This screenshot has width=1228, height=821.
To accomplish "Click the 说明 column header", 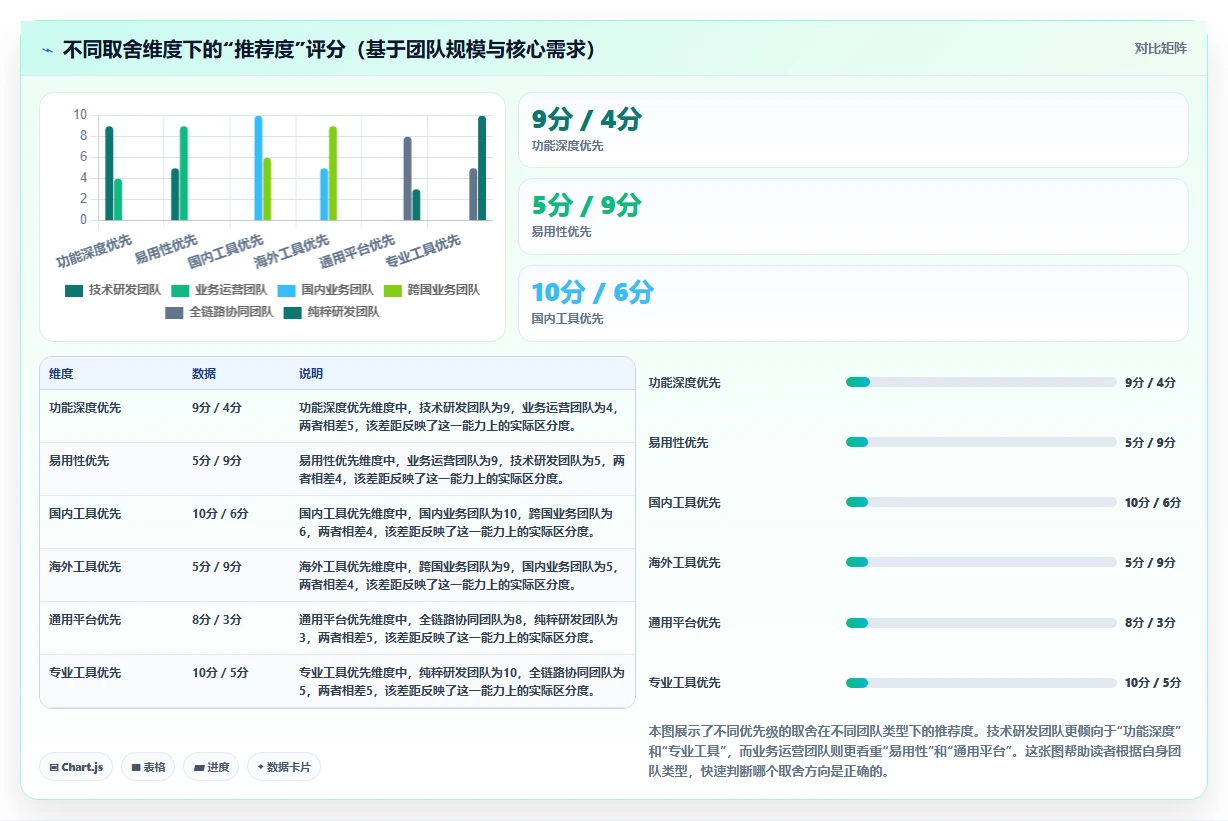I will 311,374.
